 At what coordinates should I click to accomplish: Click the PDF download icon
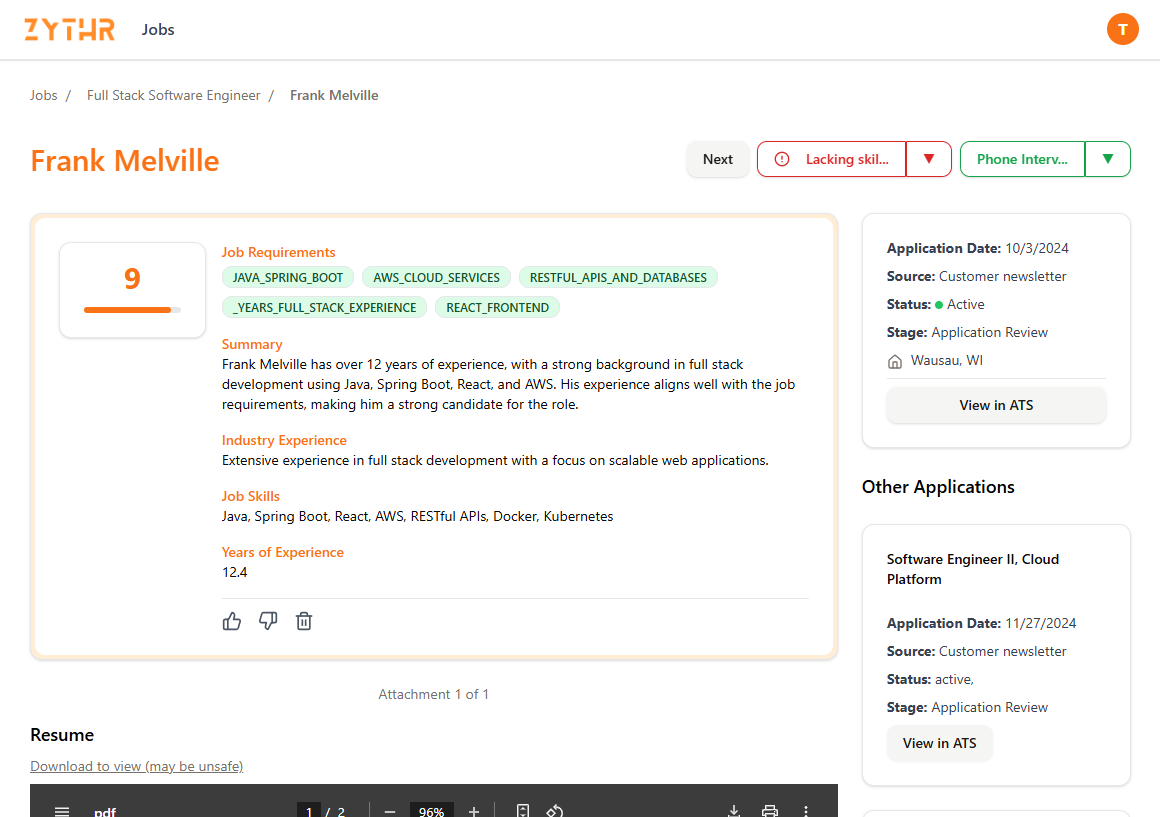(733, 810)
